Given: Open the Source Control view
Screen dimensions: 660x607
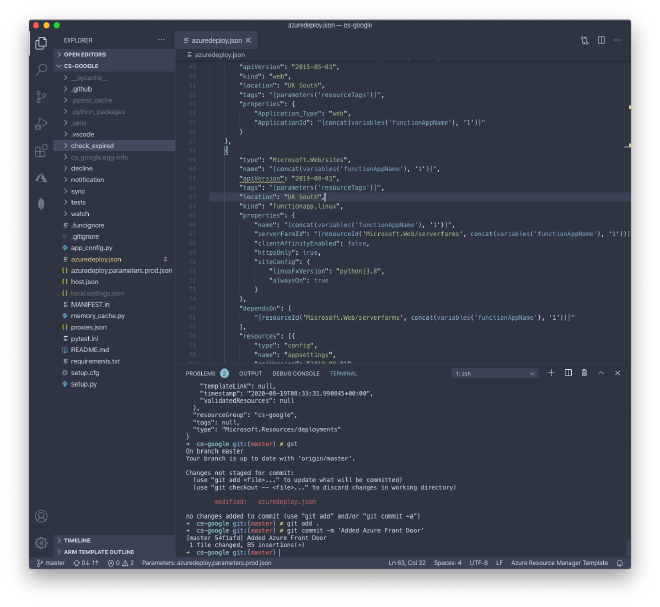Looking at the screenshot, I should pyautogui.click(x=41, y=97).
